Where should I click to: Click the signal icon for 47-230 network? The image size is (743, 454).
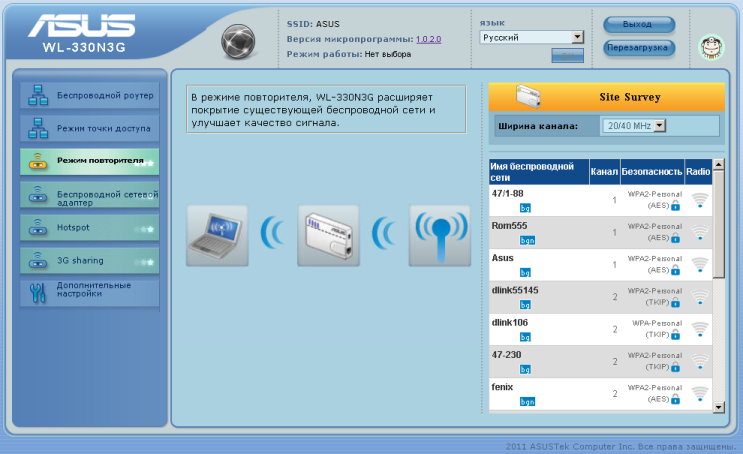(700, 361)
